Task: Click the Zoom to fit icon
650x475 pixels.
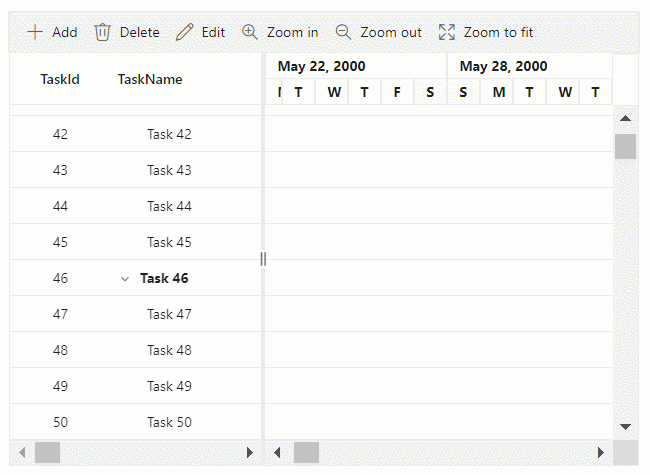Action: click(447, 32)
